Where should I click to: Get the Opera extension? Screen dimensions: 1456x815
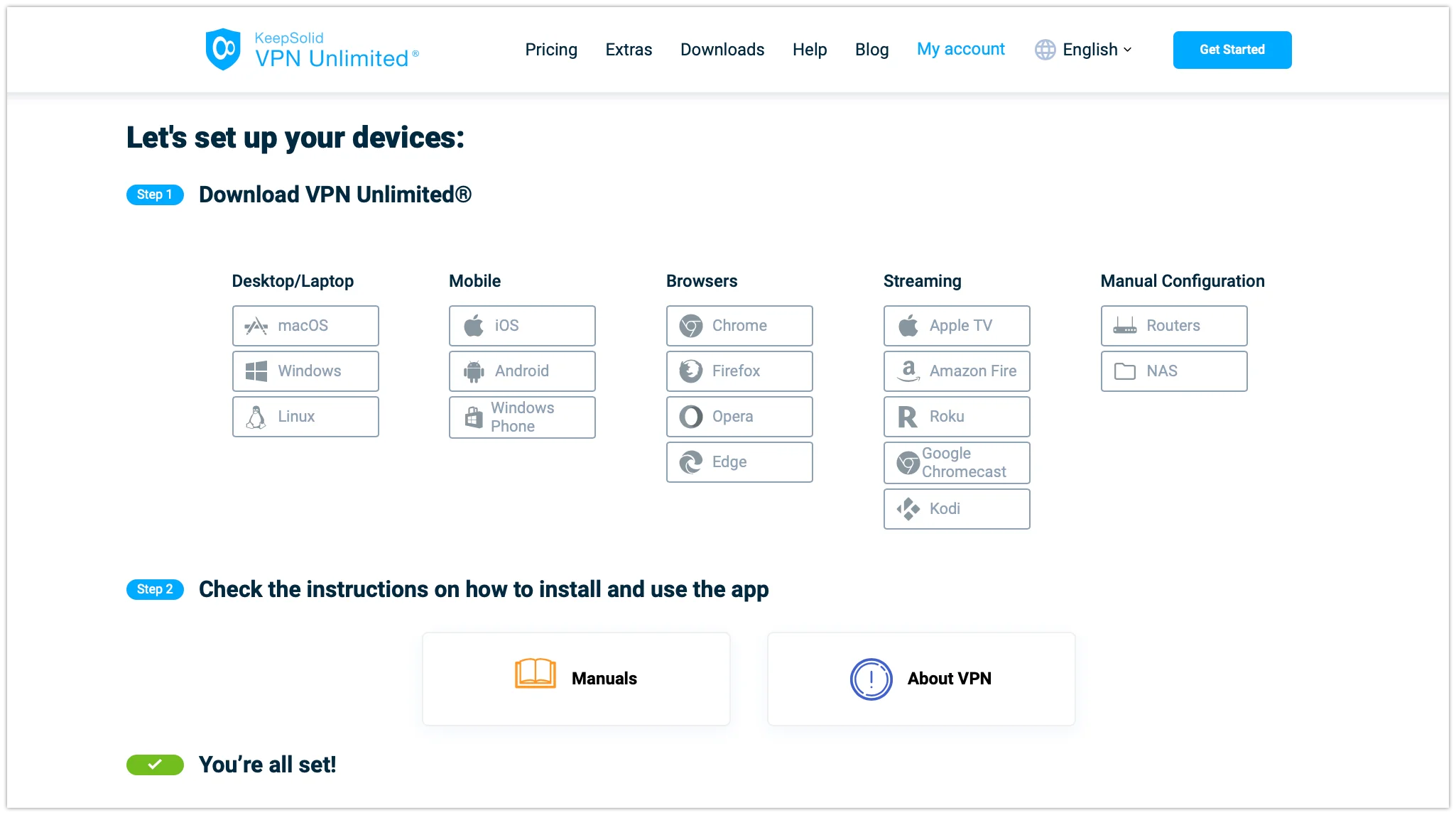click(739, 417)
